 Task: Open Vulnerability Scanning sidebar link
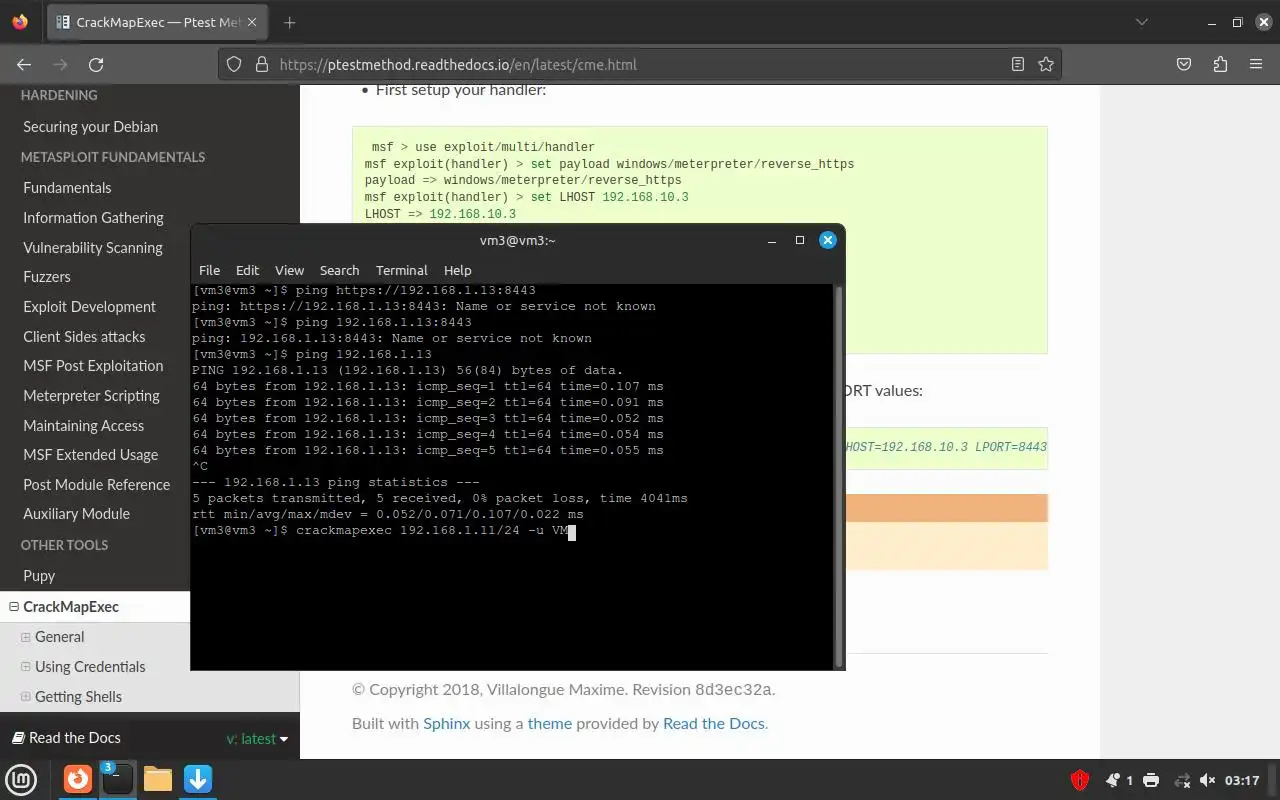coord(93,248)
